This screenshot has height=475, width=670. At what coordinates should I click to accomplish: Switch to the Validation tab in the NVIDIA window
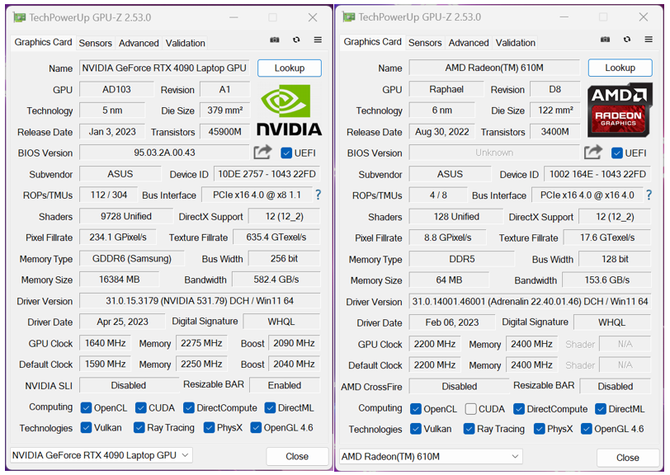pyautogui.click(x=185, y=43)
